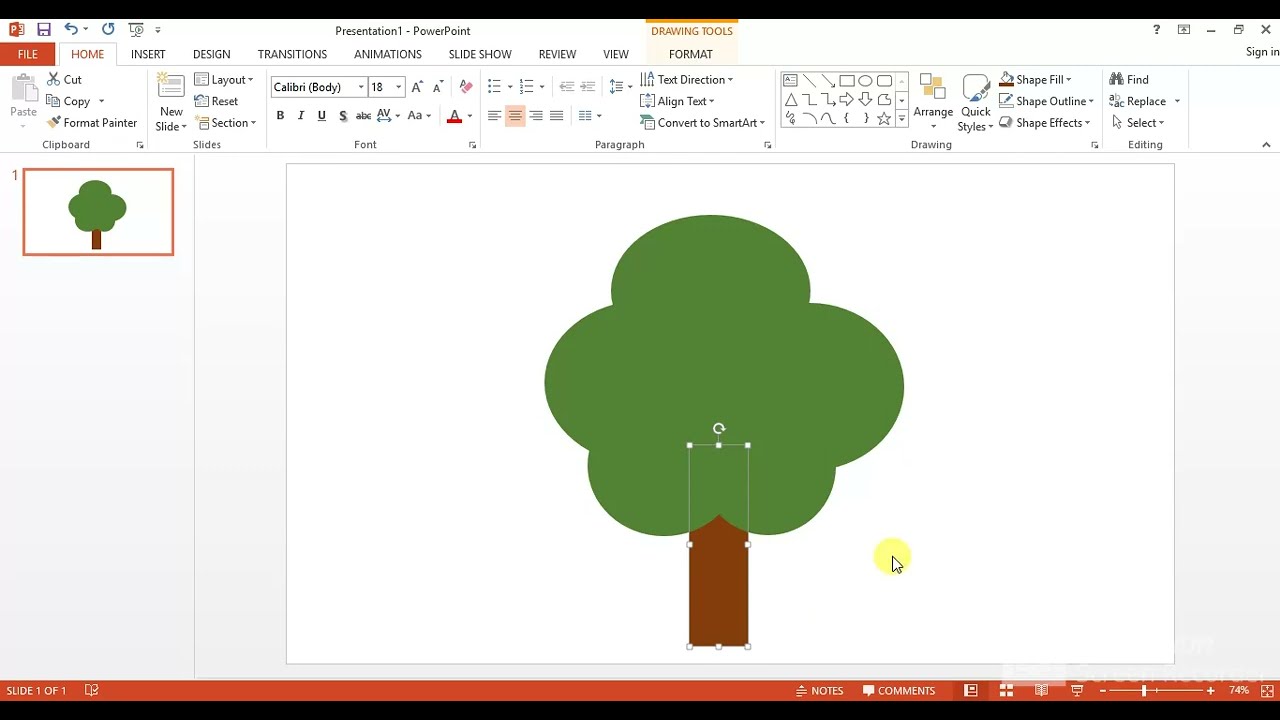This screenshot has width=1280, height=720.
Task: Choose the 5-point star shape
Action: [x=884, y=118]
